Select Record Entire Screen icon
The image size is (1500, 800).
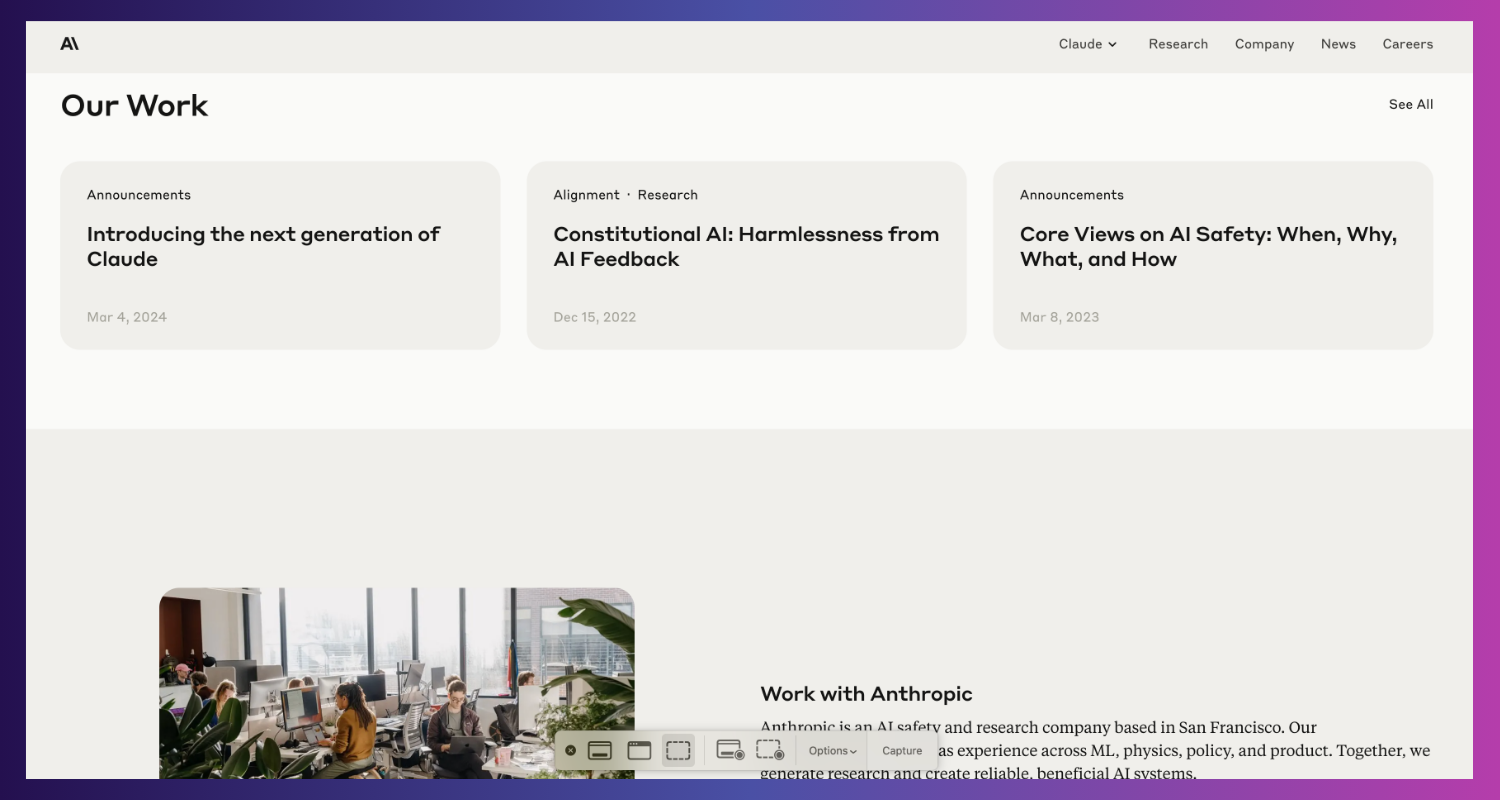pyautogui.click(x=730, y=750)
